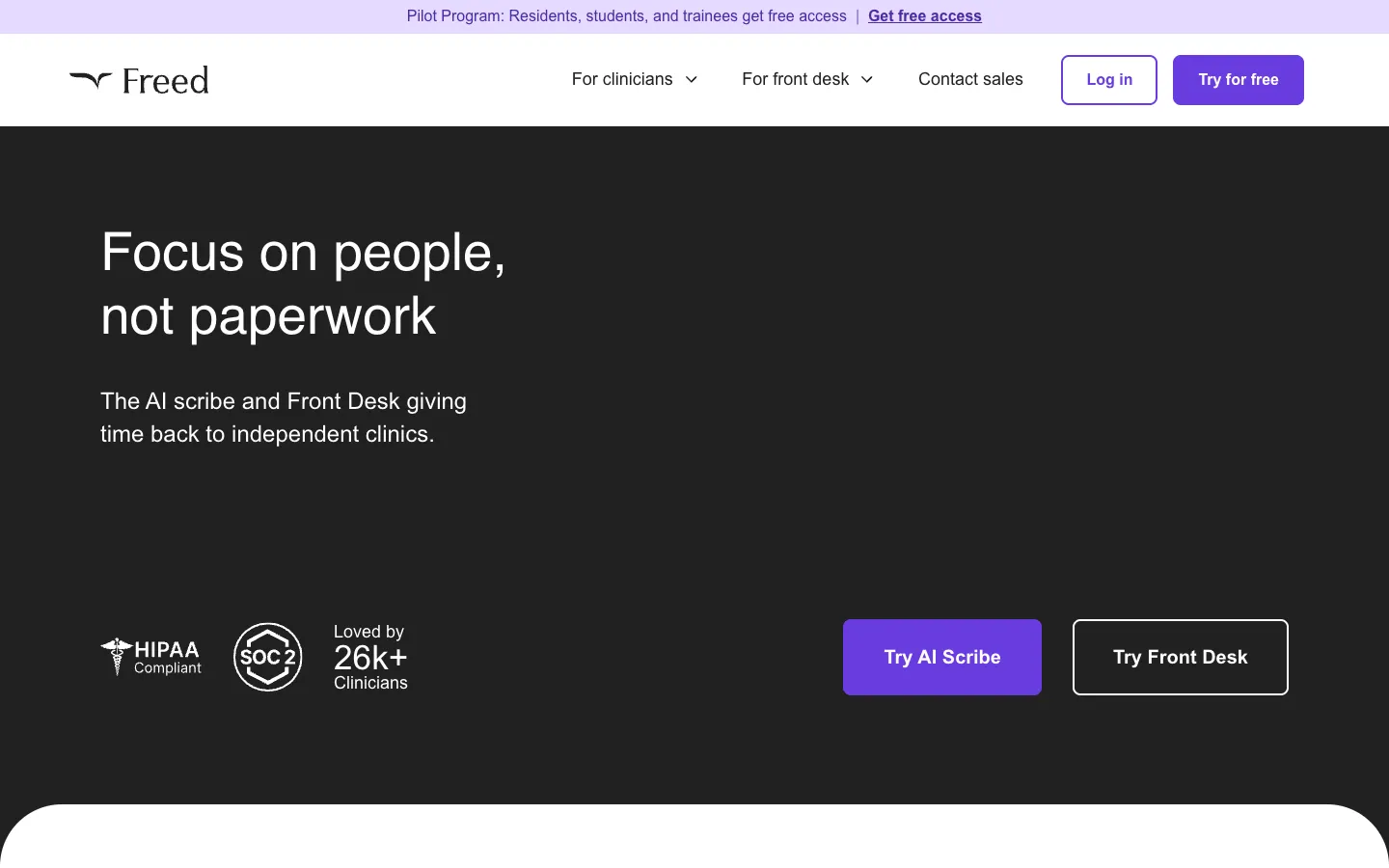Click the Loved by label text
Image resolution: width=1389 pixels, height=868 pixels.
pyautogui.click(x=368, y=632)
